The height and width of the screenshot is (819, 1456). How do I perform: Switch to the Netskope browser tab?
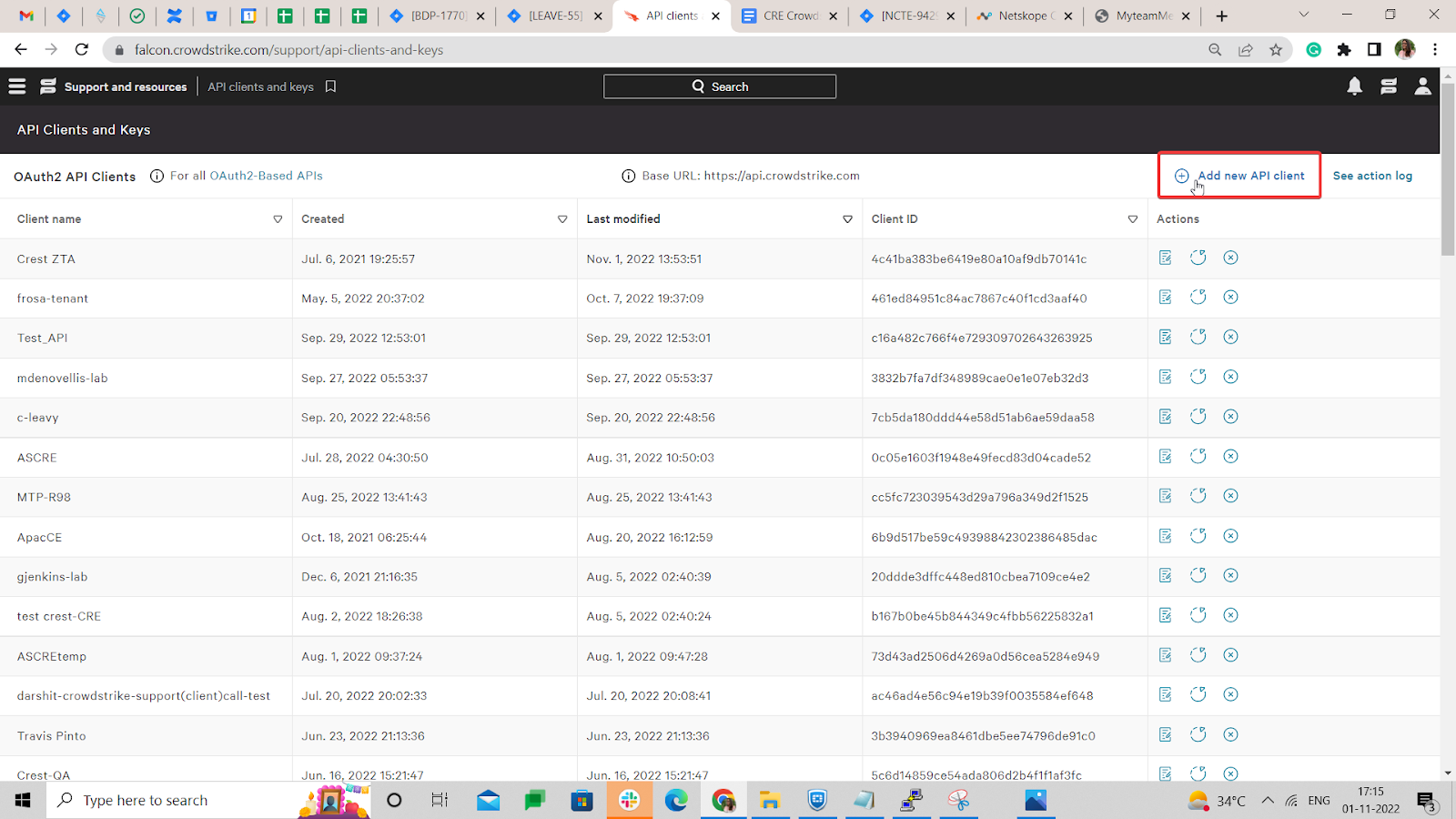(1025, 16)
